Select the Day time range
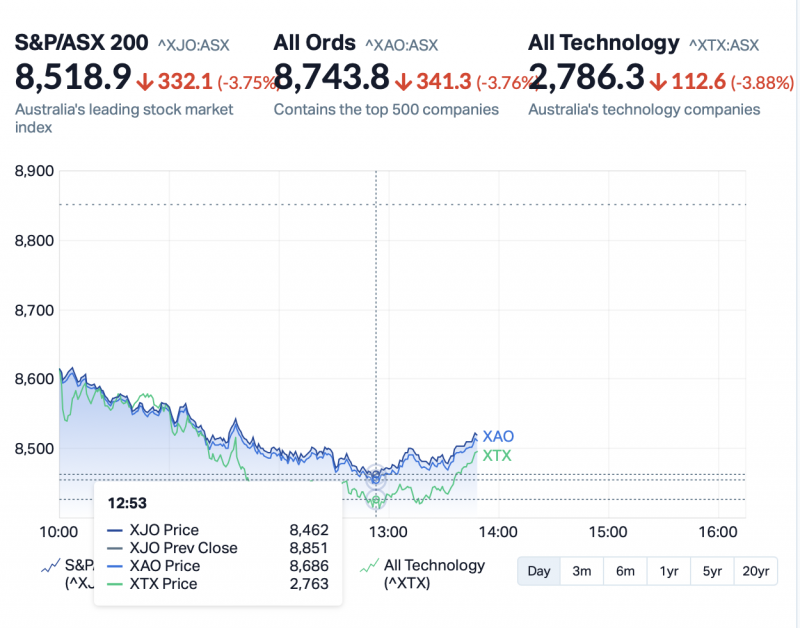Screen dimensions: 800x628 coord(539,571)
